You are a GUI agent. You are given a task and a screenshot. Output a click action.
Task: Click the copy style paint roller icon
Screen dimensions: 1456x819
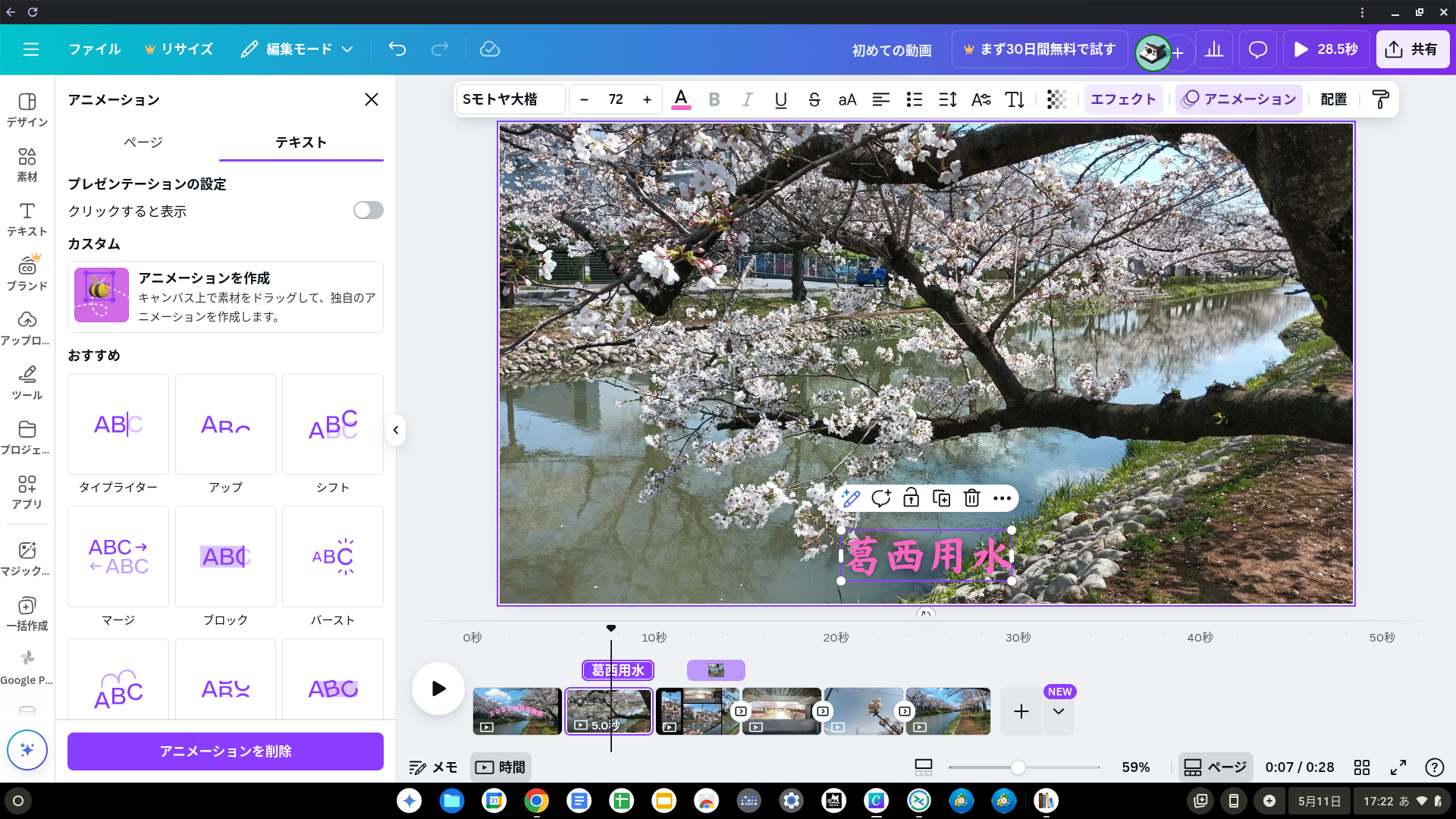pyautogui.click(x=1380, y=99)
